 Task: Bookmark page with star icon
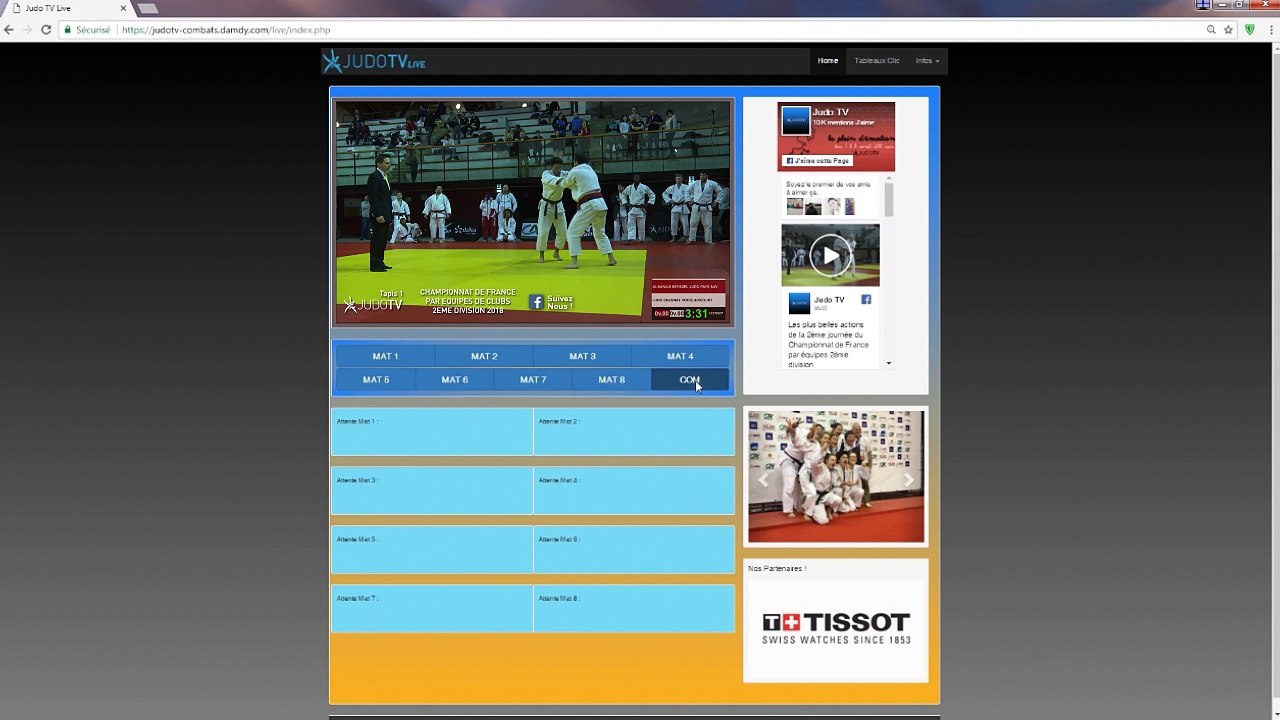click(x=1228, y=30)
